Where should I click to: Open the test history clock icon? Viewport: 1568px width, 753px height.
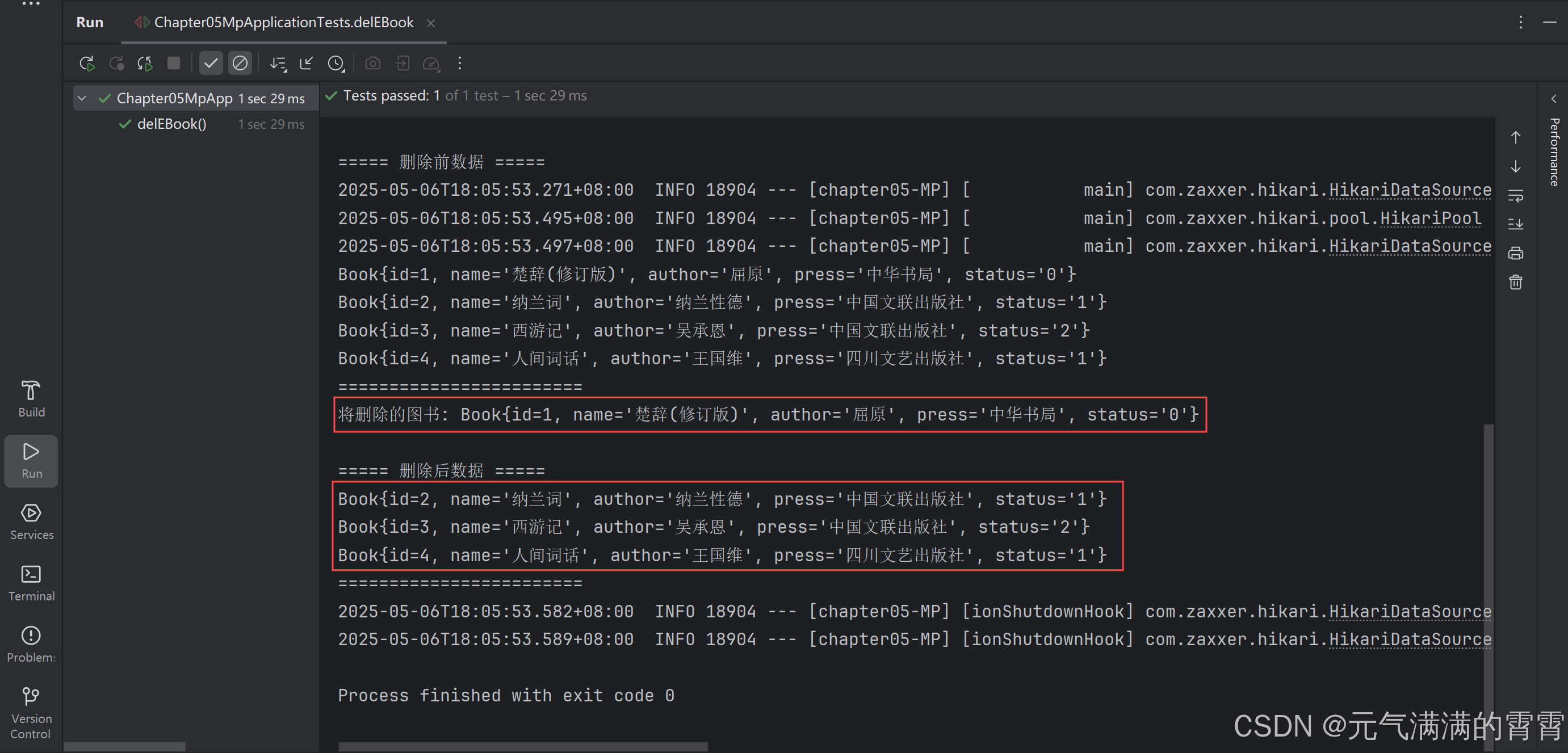pyautogui.click(x=336, y=63)
